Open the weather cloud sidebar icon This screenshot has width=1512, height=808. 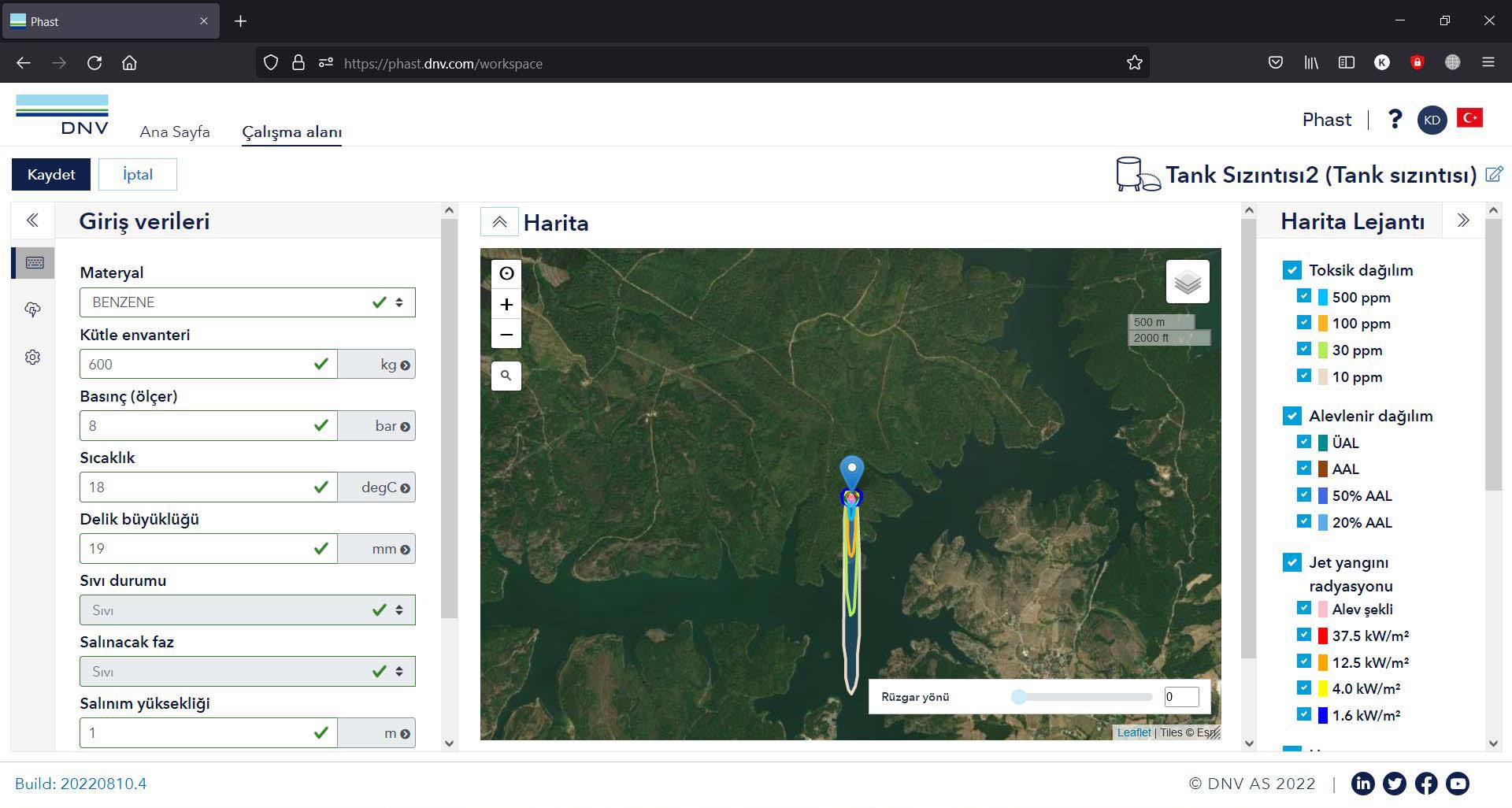coord(32,309)
